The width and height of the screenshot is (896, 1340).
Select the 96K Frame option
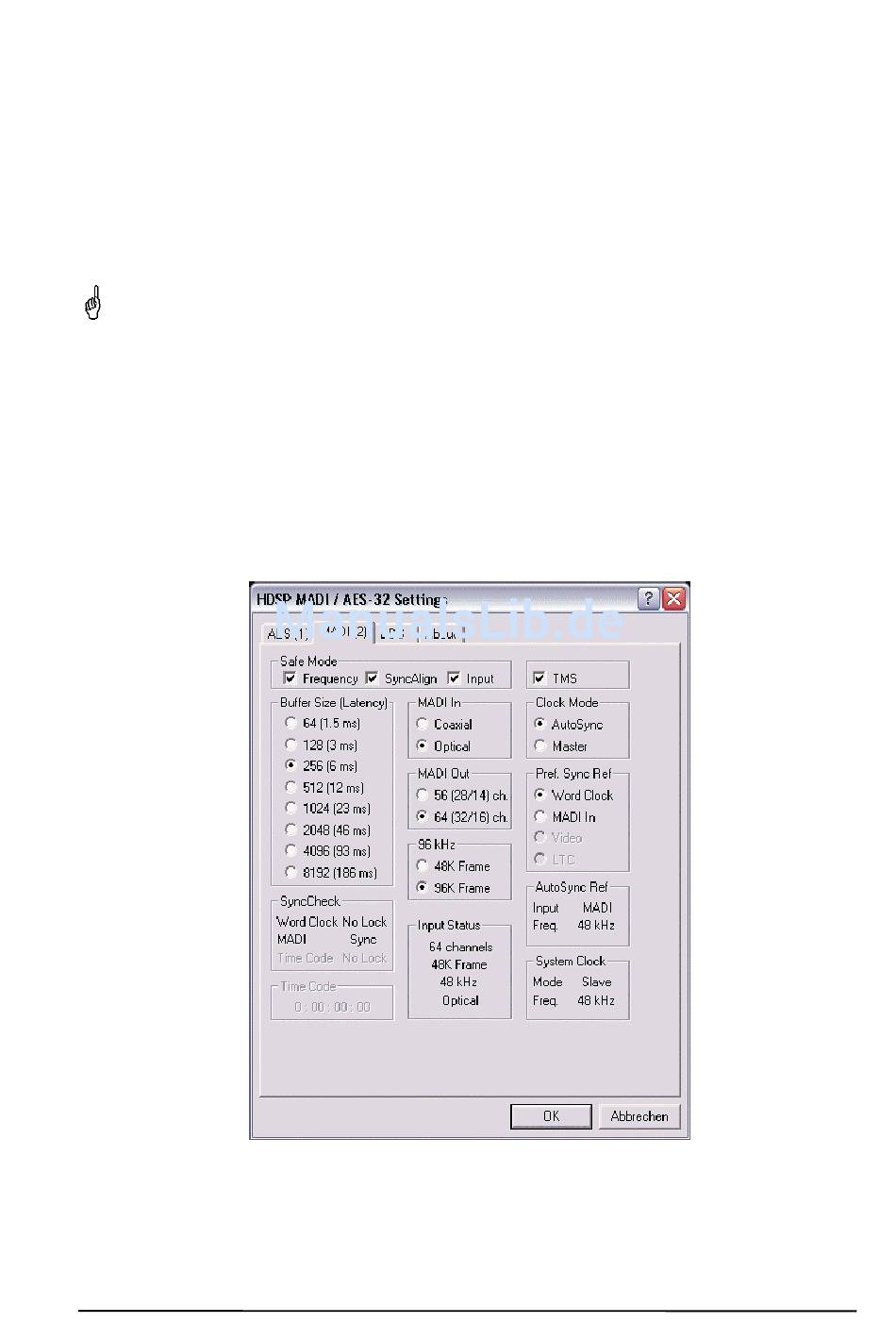click(x=422, y=887)
